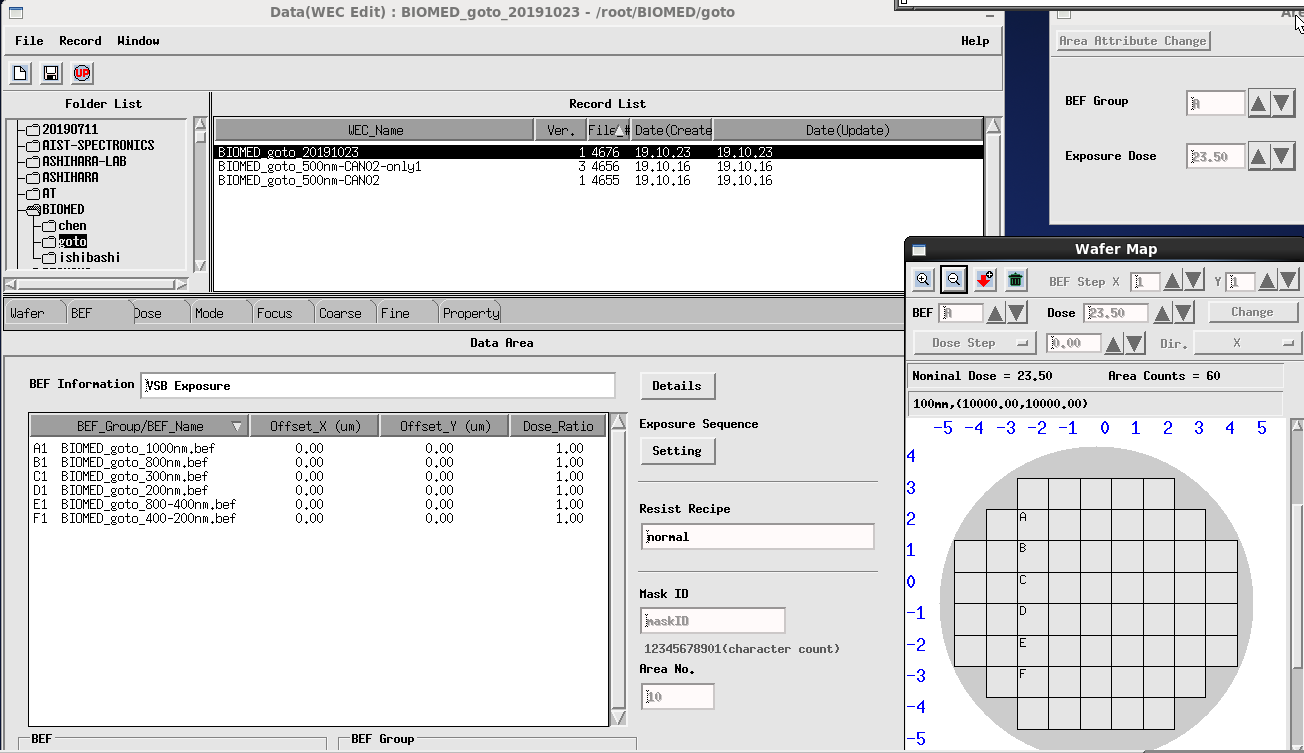The width and height of the screenshot is (1304, 753).
Task: Click the Exposure Sequence Setting button
Action: 677,451
